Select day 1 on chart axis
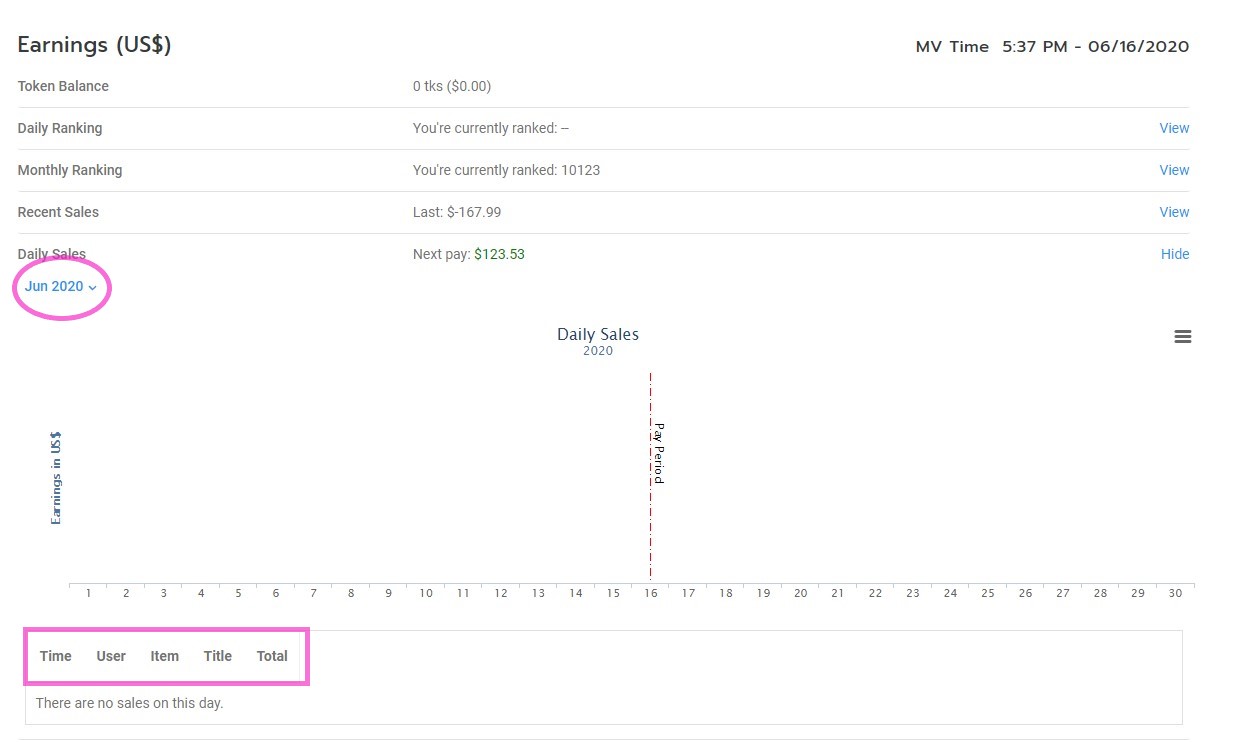The height and width of the screenshot is (742, 1251). (x=89, y=593)
